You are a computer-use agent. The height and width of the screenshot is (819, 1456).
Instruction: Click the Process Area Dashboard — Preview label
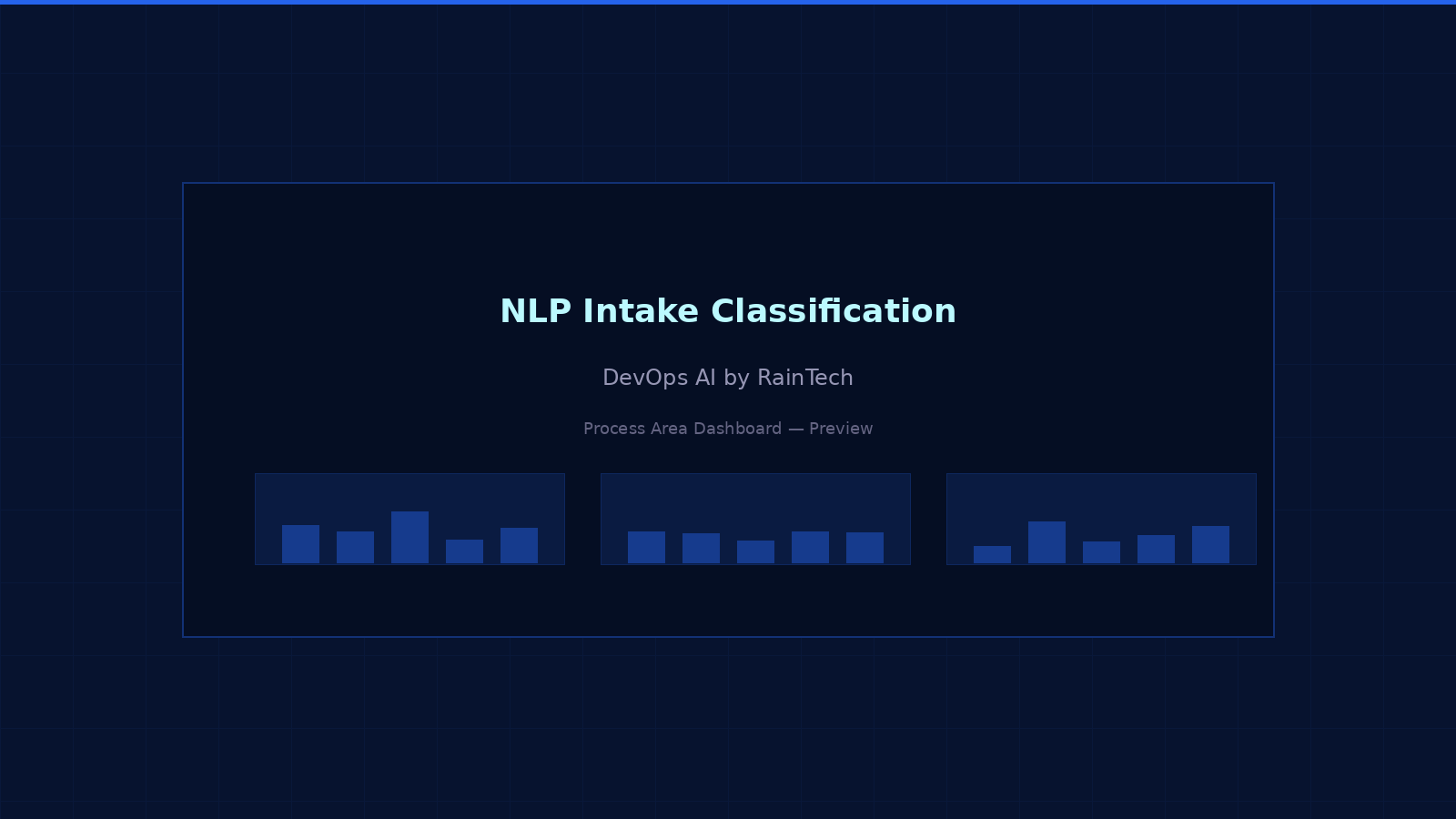tap(728, 429)
